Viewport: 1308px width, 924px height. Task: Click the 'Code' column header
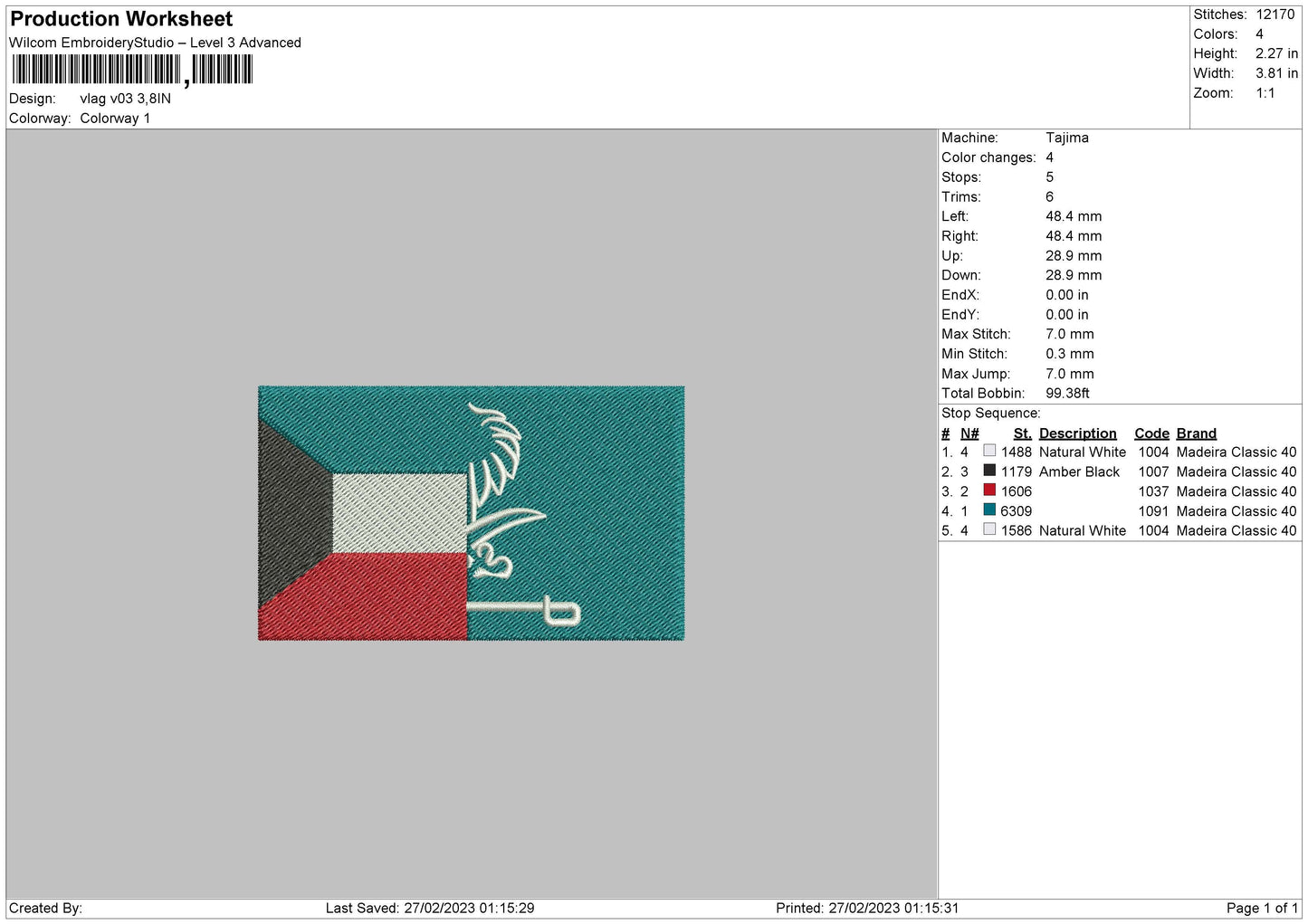point(1152,433)
